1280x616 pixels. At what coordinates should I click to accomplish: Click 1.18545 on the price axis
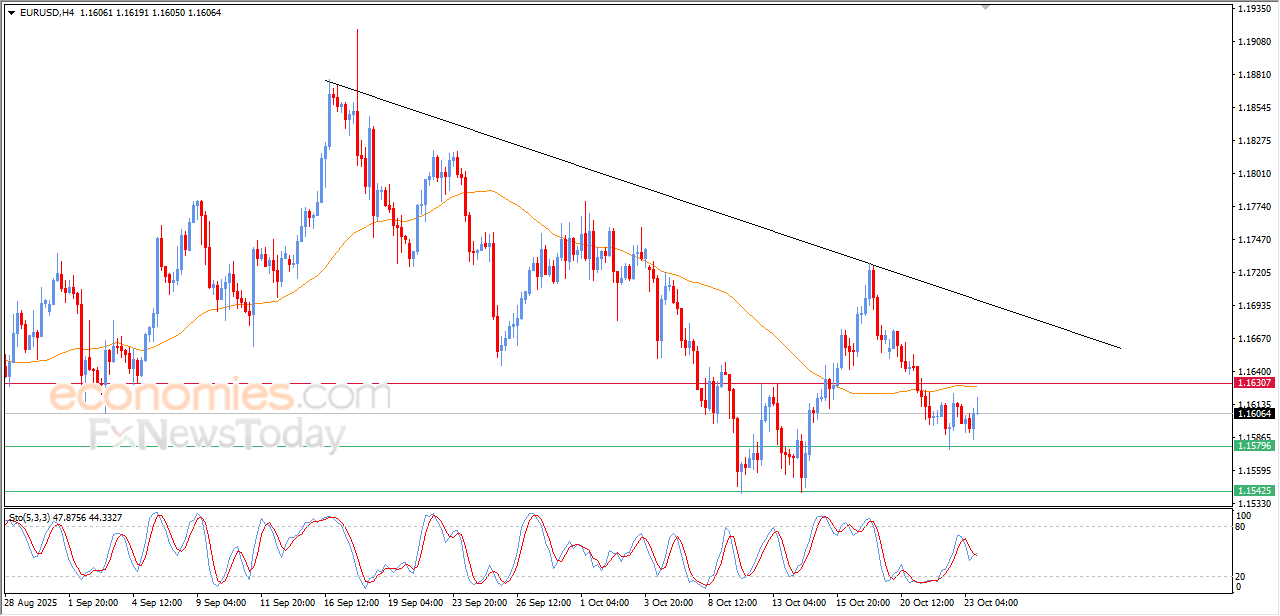[x=1254, y=107]
